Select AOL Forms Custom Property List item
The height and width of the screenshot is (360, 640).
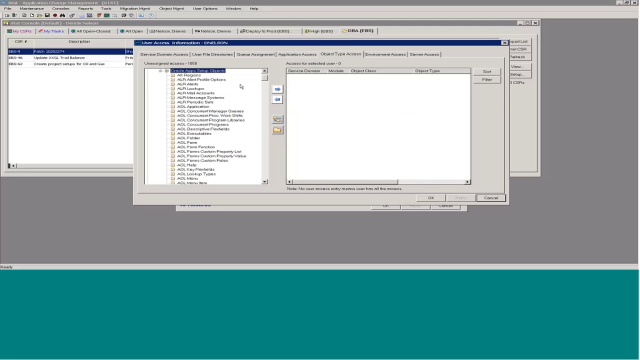tap(209, 151)
